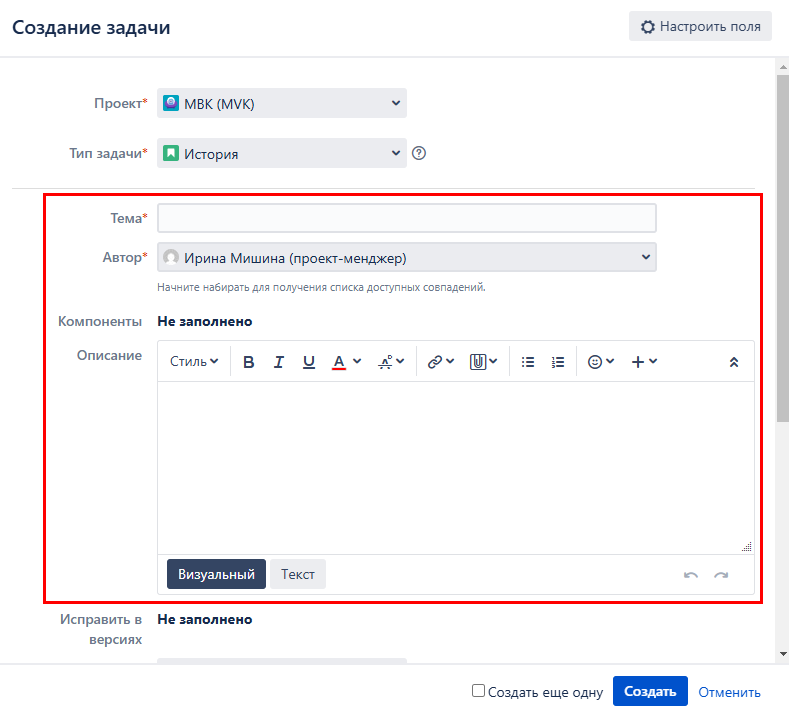Collapse the editor toolbar with double chevron
The image size is (789, 712).
coord(734,362)
